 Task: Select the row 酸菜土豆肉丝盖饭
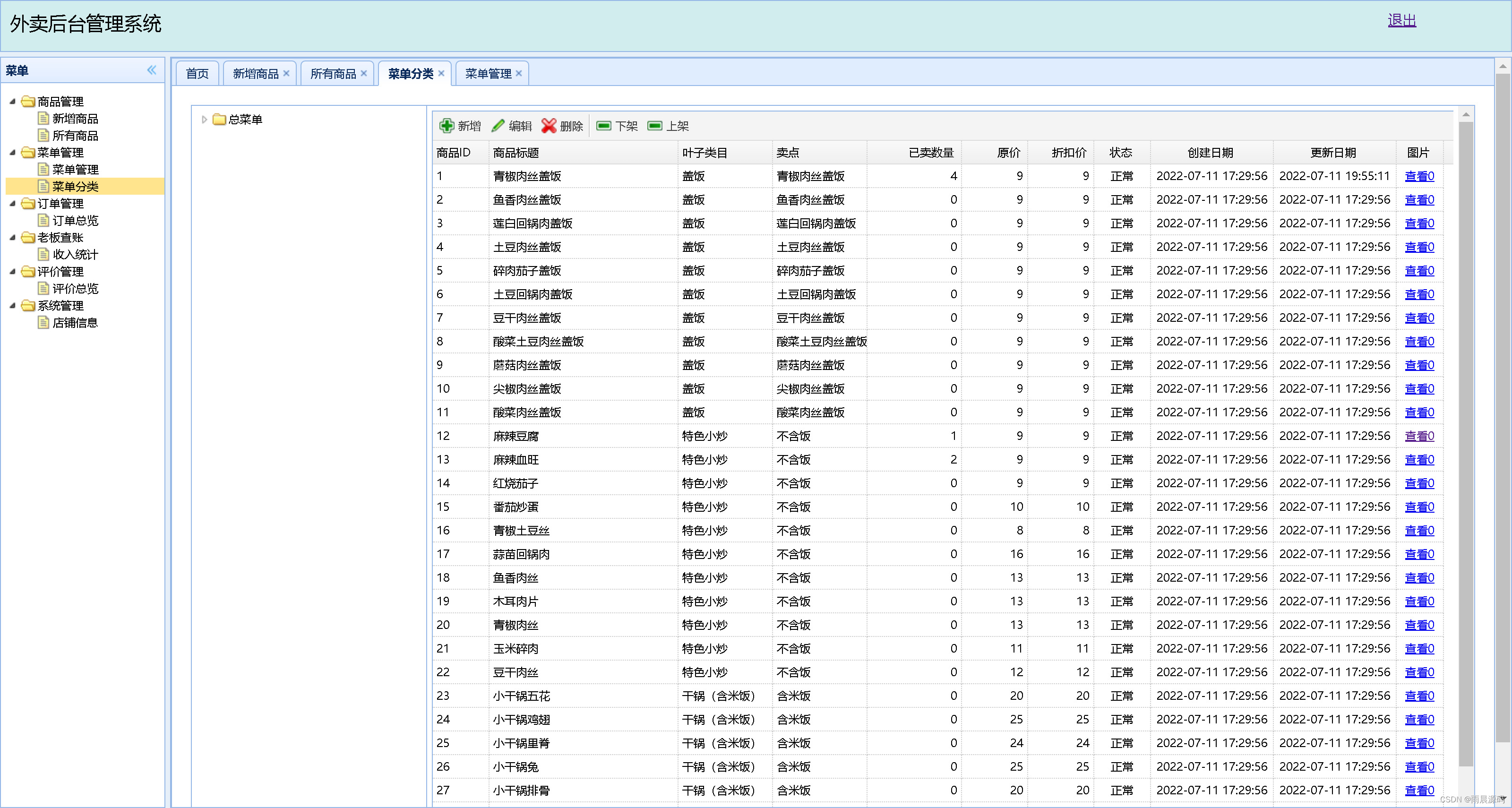point(937,342)
